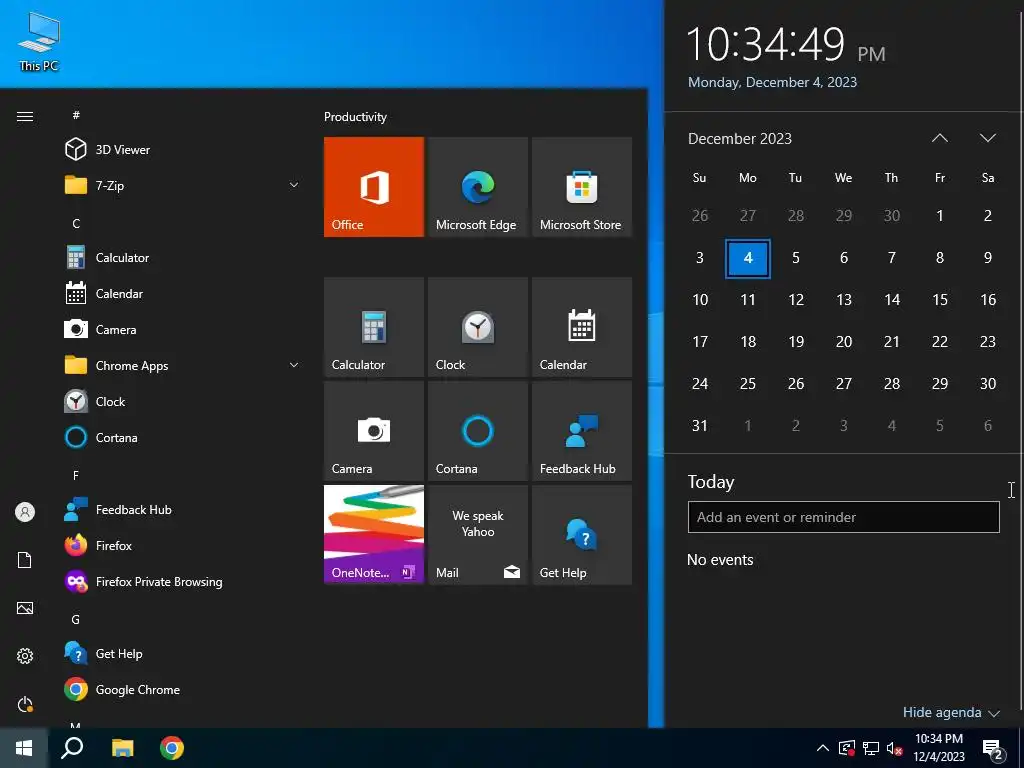The image size is (1024, 768).
Task: Open 3D Viewer from the app list
Action: pos(183,150)
